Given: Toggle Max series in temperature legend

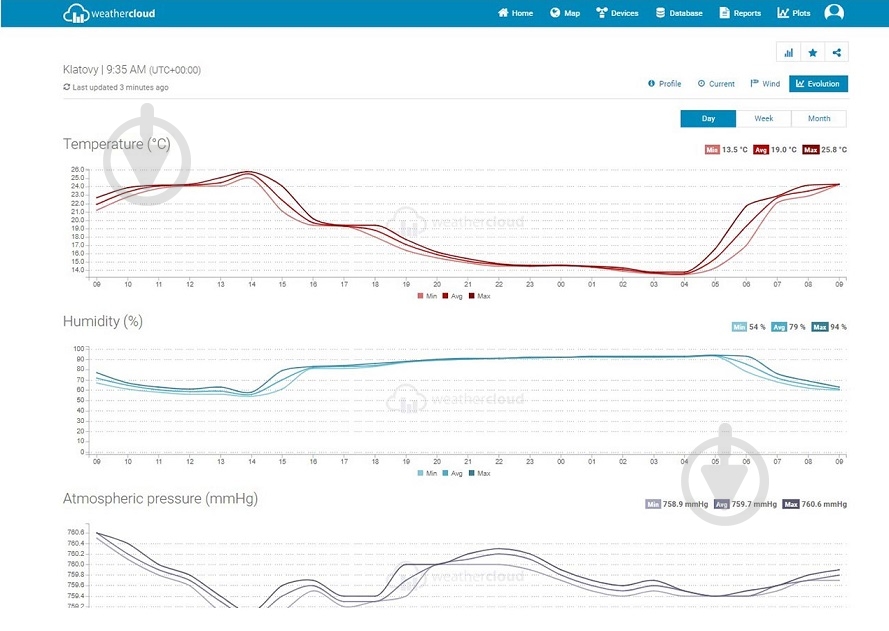Looking at the screenshot, I should [x=480, y=296].
